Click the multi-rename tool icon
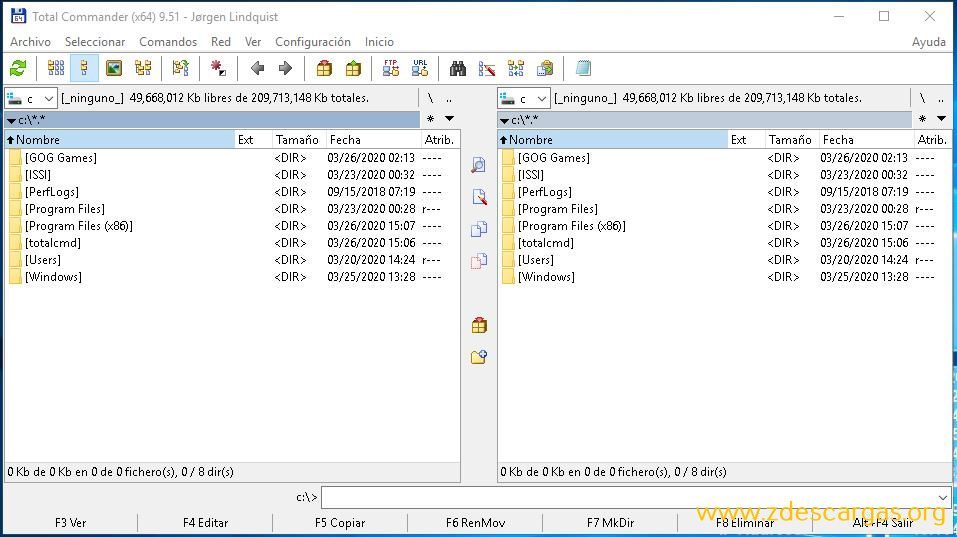 486,68
